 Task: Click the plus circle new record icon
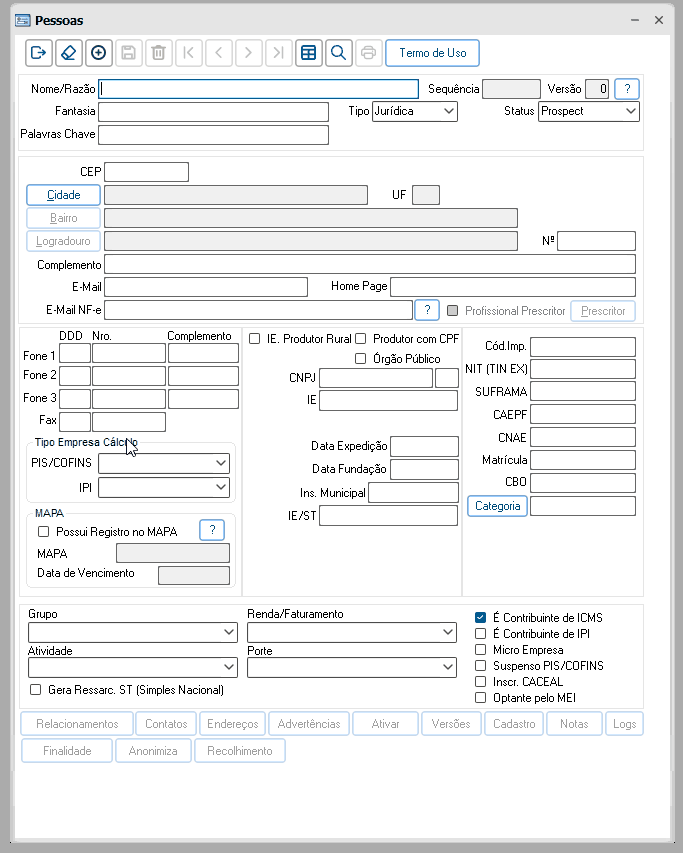[98, 53]
